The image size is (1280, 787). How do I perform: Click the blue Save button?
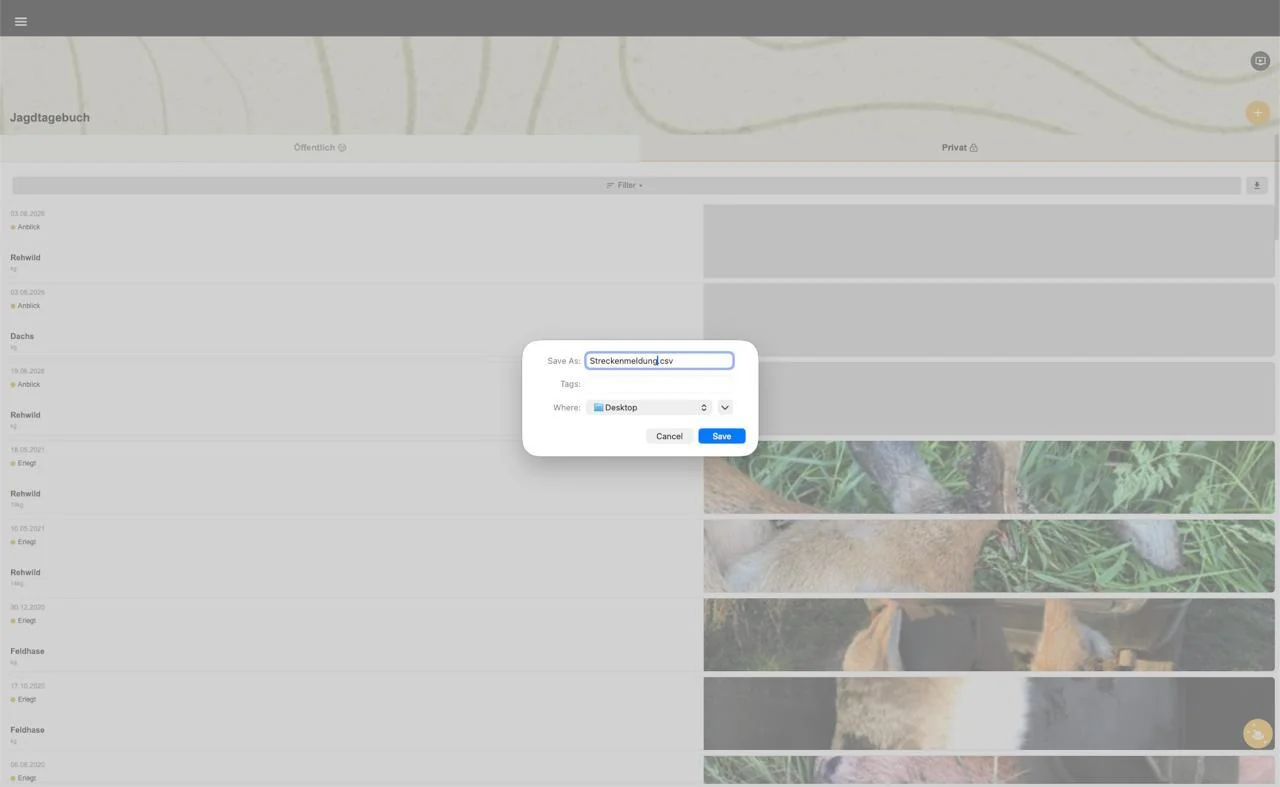(722, 436)
